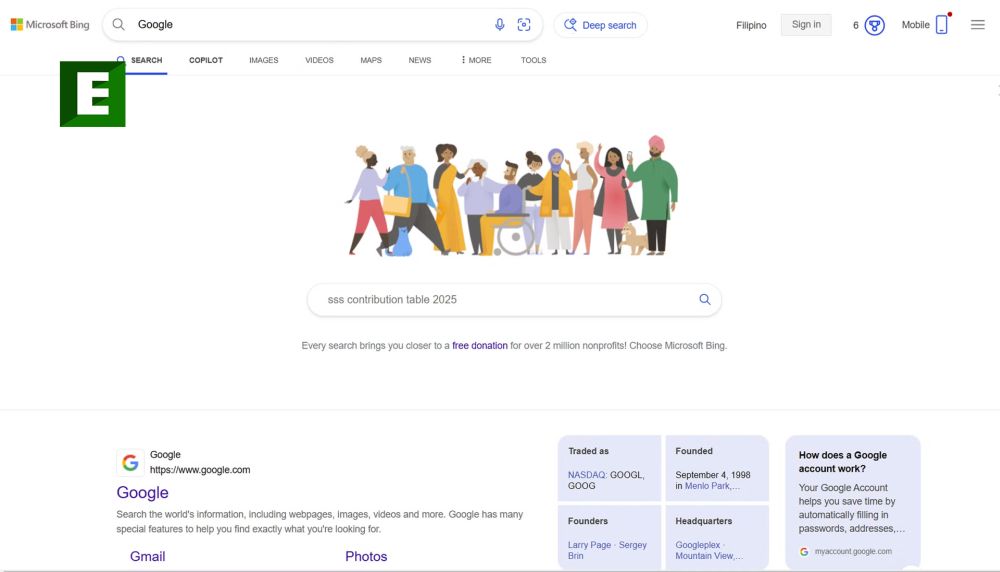Switch language to Filipino
Screen dimensions: 1000x572
(x=751, y=26)
